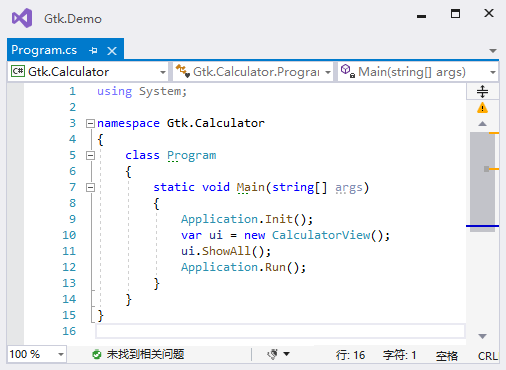This screenshot has height=370, width=506.
Task: Click the Gtk.Demo window title
Action: coord(73,19)
